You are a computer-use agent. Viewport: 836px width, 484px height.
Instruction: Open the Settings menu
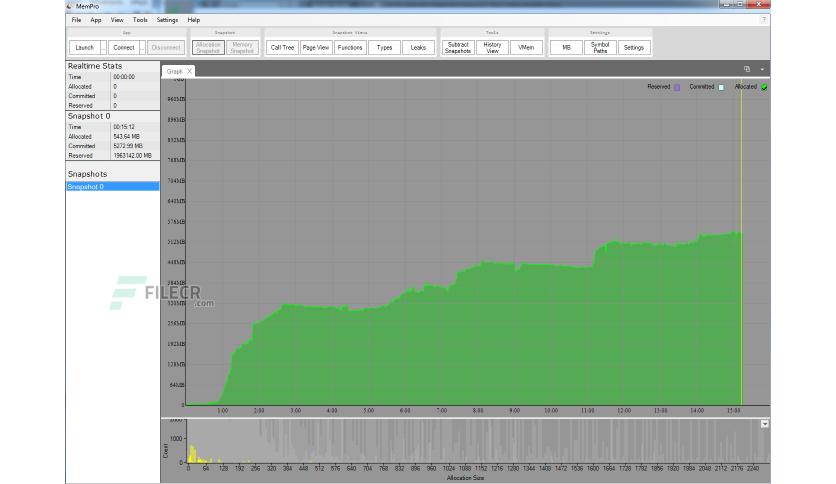[167, 20]
